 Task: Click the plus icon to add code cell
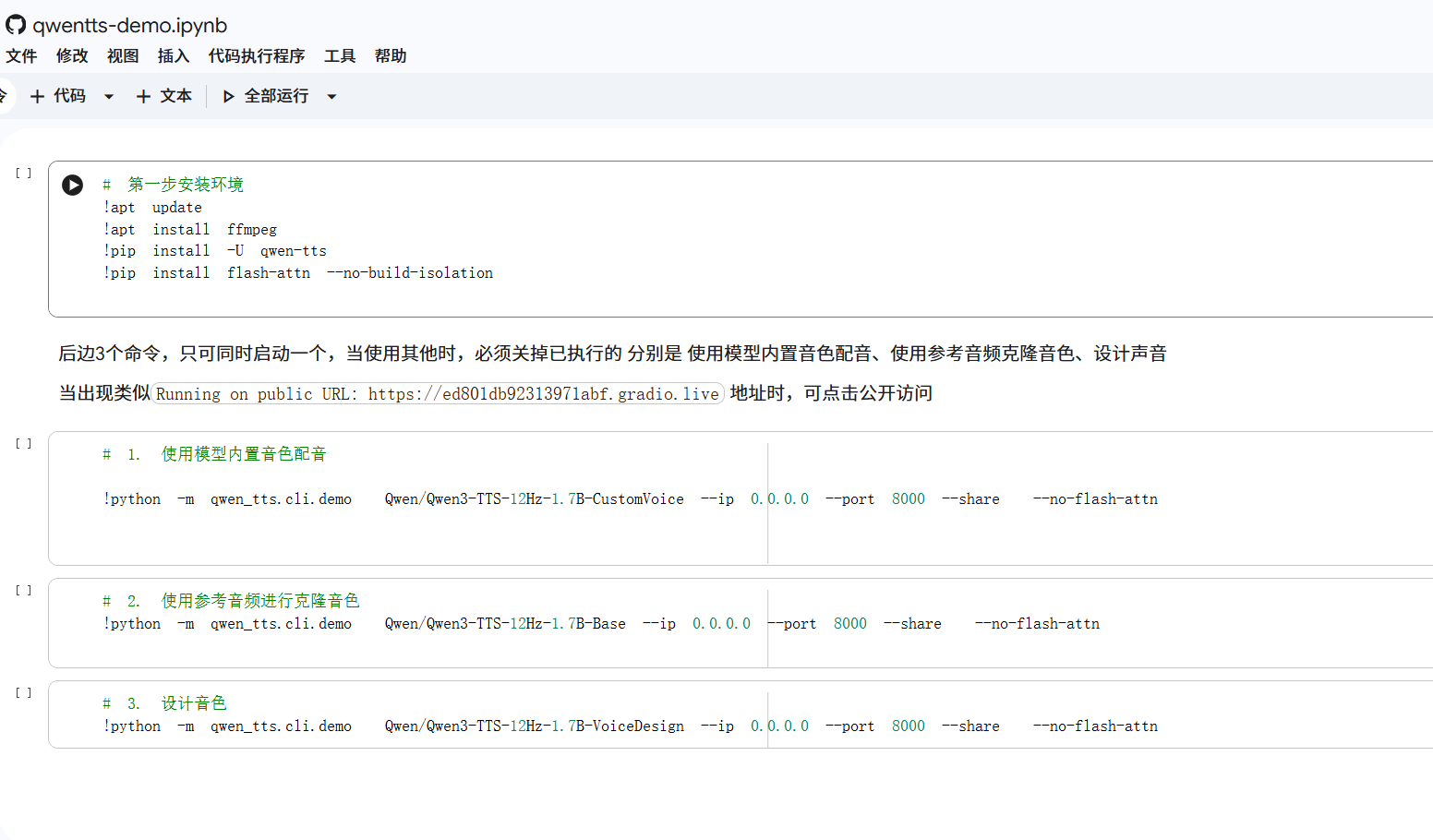(38, 96)
